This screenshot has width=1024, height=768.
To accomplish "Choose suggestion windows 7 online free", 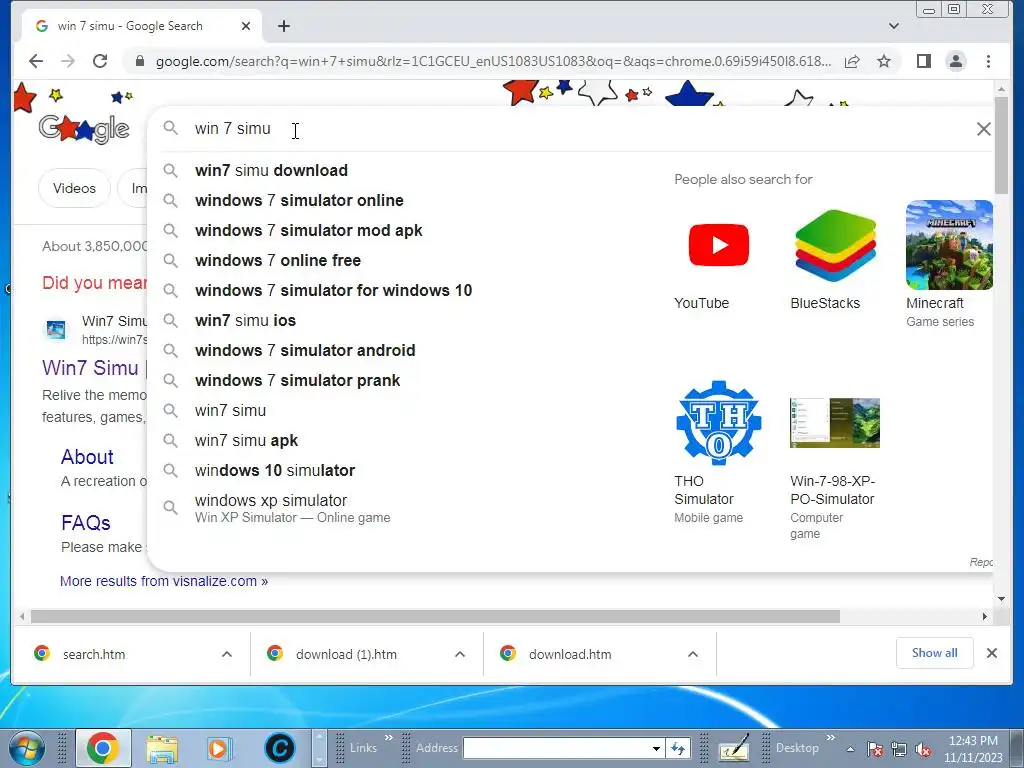I will (278, 261).
